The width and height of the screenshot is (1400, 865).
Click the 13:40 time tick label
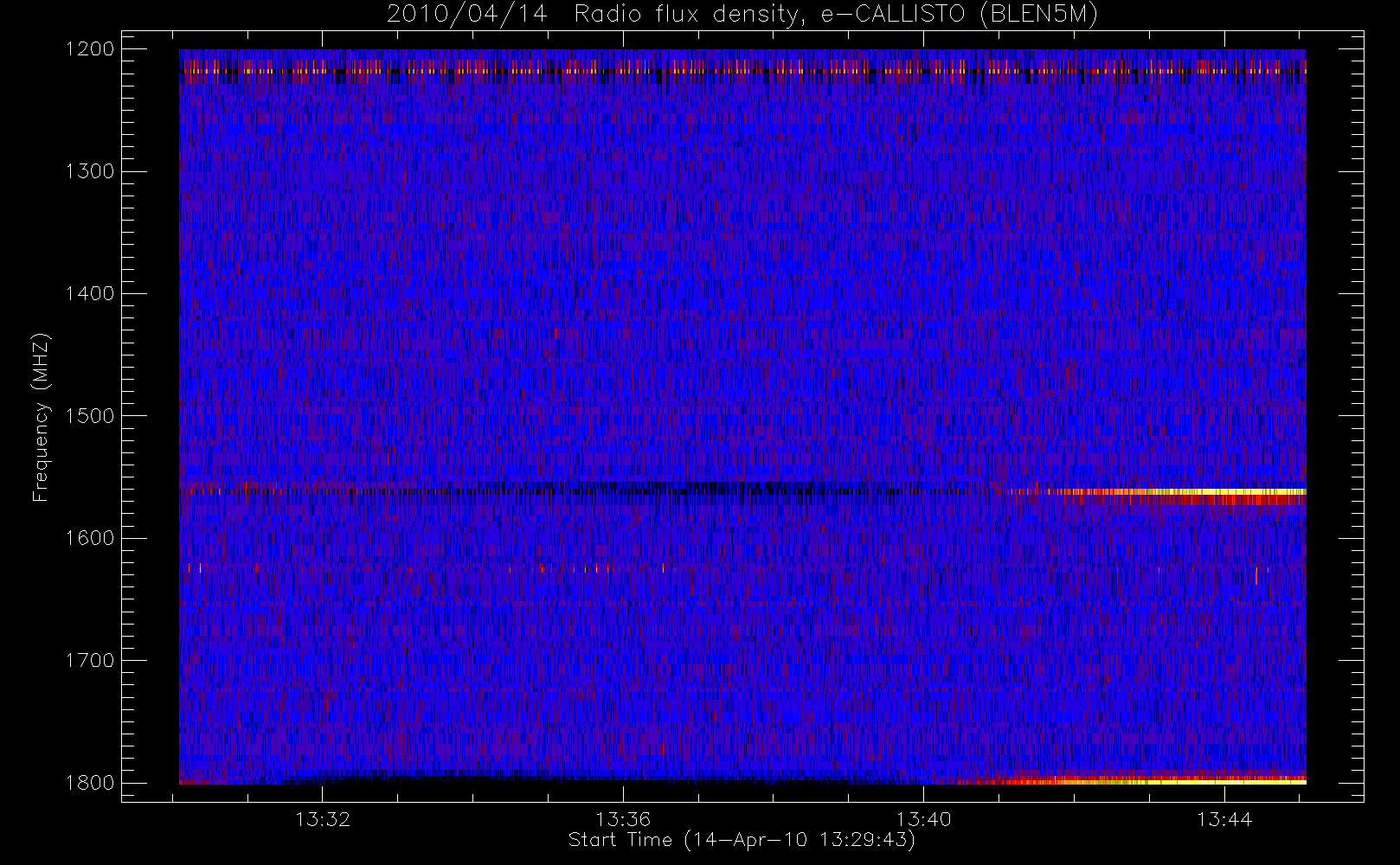(x=923, y=819)
